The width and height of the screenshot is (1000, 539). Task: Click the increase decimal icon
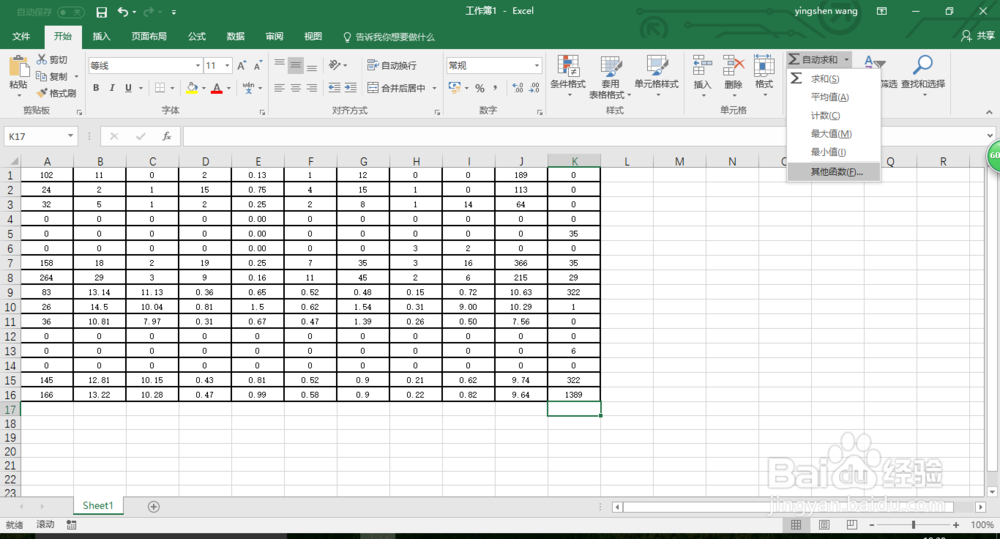518,88
